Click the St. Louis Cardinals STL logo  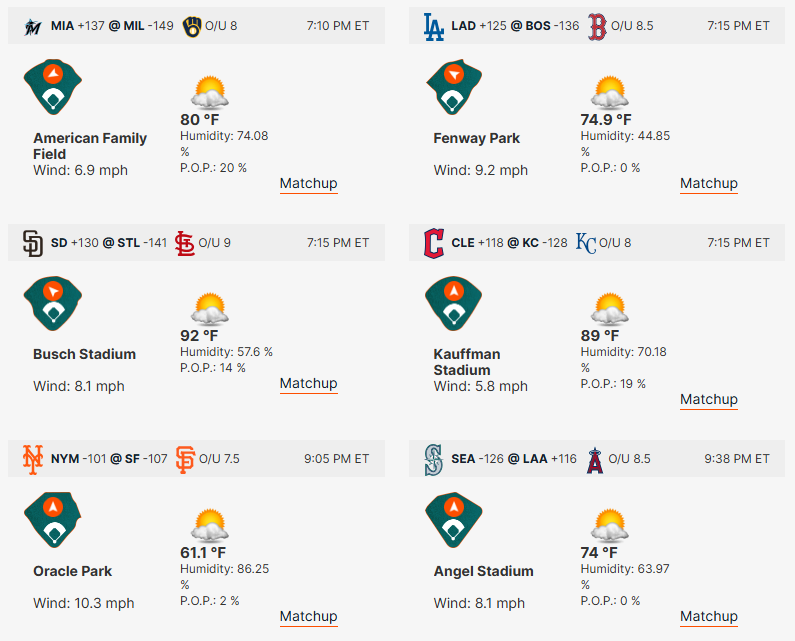tap(185, 243)
